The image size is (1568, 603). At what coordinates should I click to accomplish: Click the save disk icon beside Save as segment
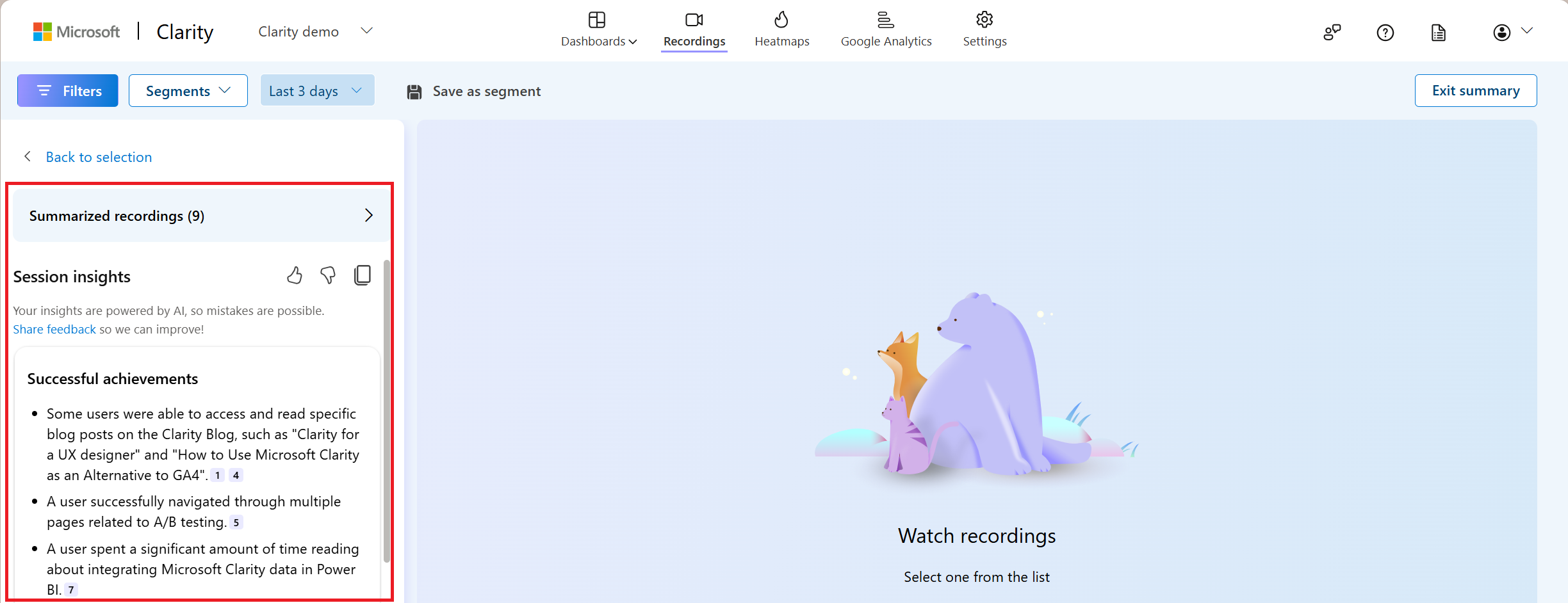(x=414, y=92)
